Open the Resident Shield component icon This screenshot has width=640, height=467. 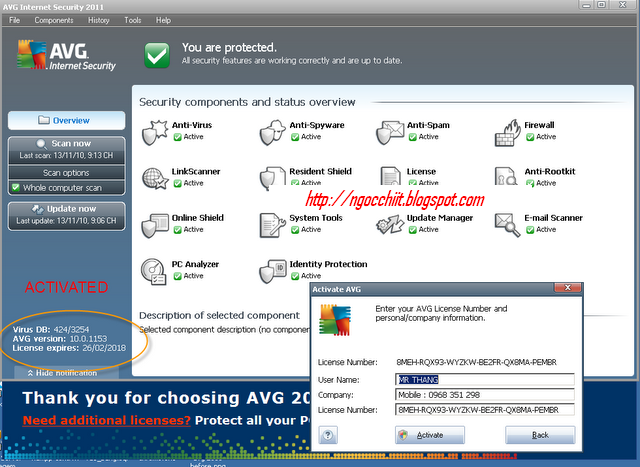coord(272,178)
